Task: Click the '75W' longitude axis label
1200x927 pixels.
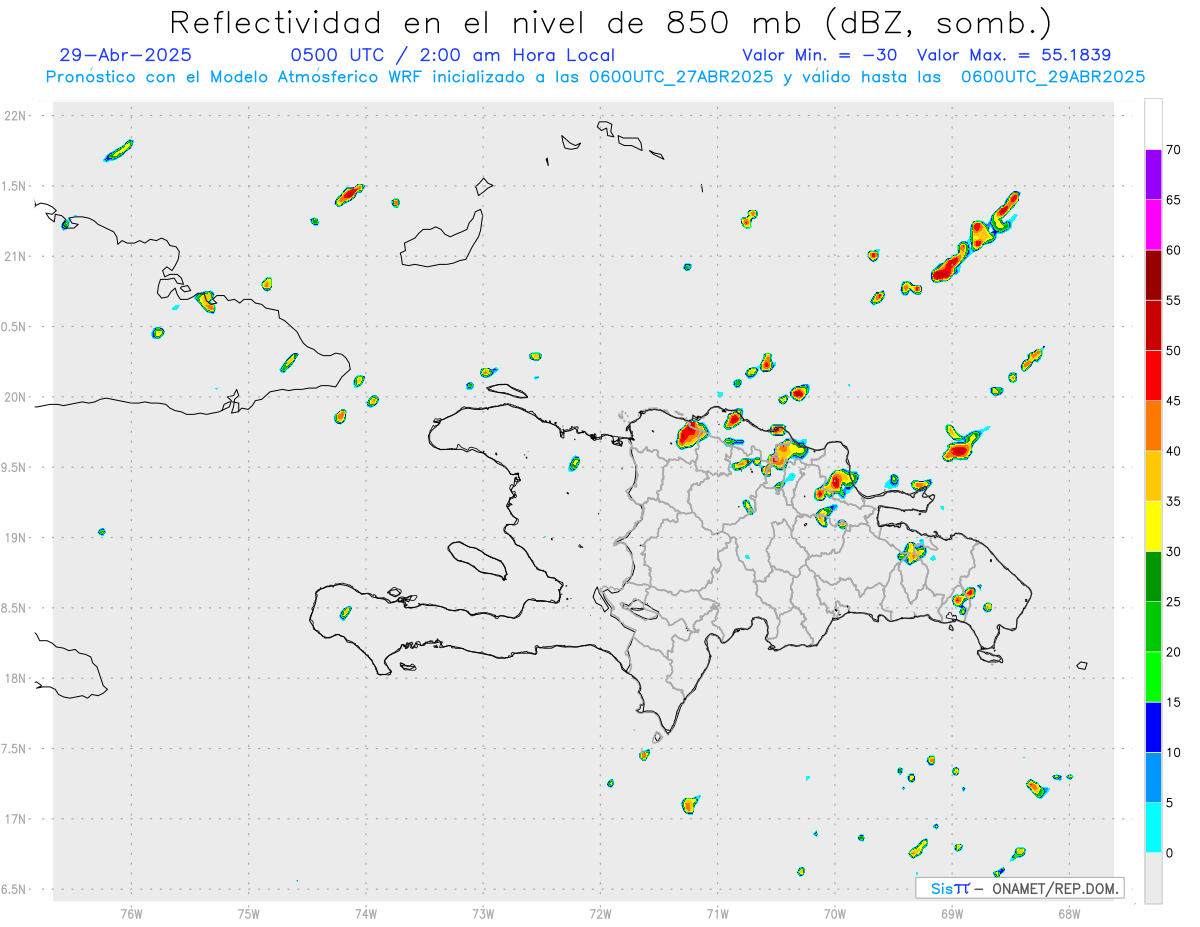Action: (x=249, y=913)
